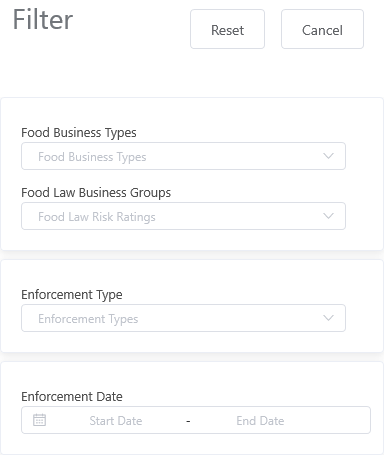Image resolution: width=390 pixels, height=462 pixels.
Task: Select the Enforcement Types placeholder text
Action: [x=88, y=319]
